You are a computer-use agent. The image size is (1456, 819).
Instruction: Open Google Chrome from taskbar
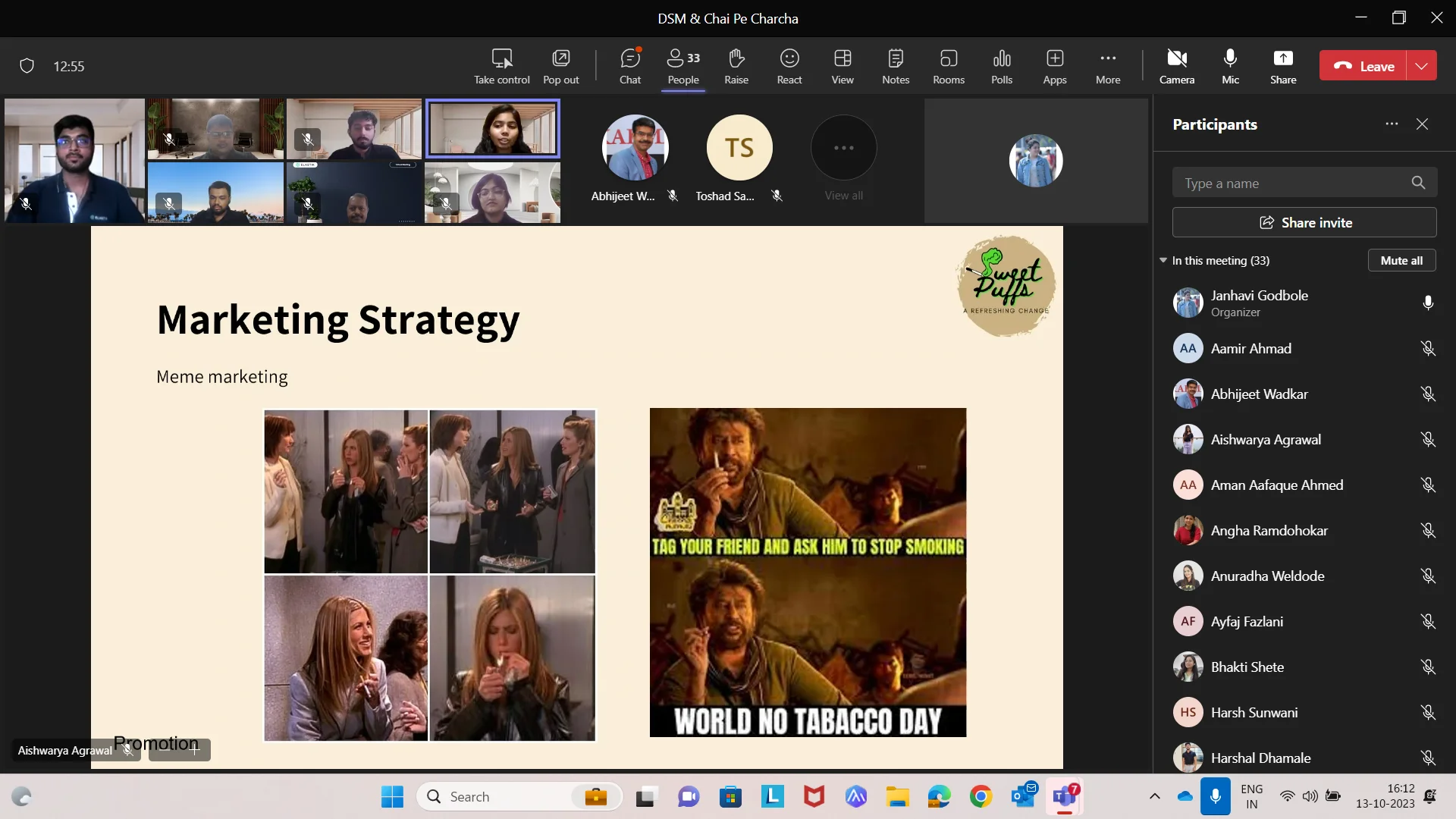click(x=981, y=796)
